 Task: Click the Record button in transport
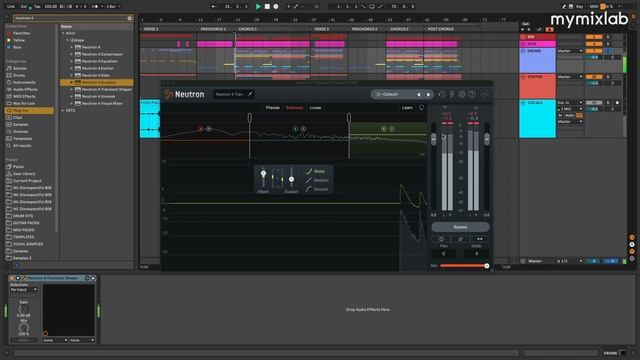tap(276, 7)
